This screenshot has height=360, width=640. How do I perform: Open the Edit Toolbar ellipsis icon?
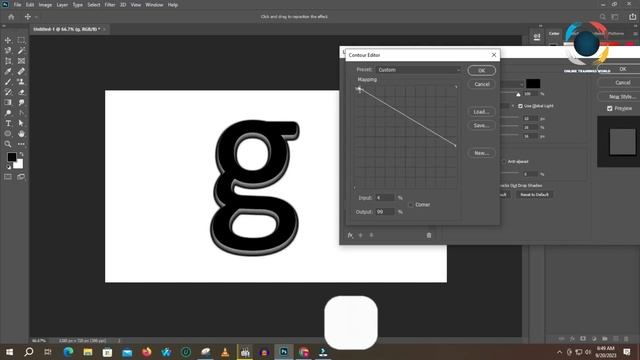pos(21,144)
